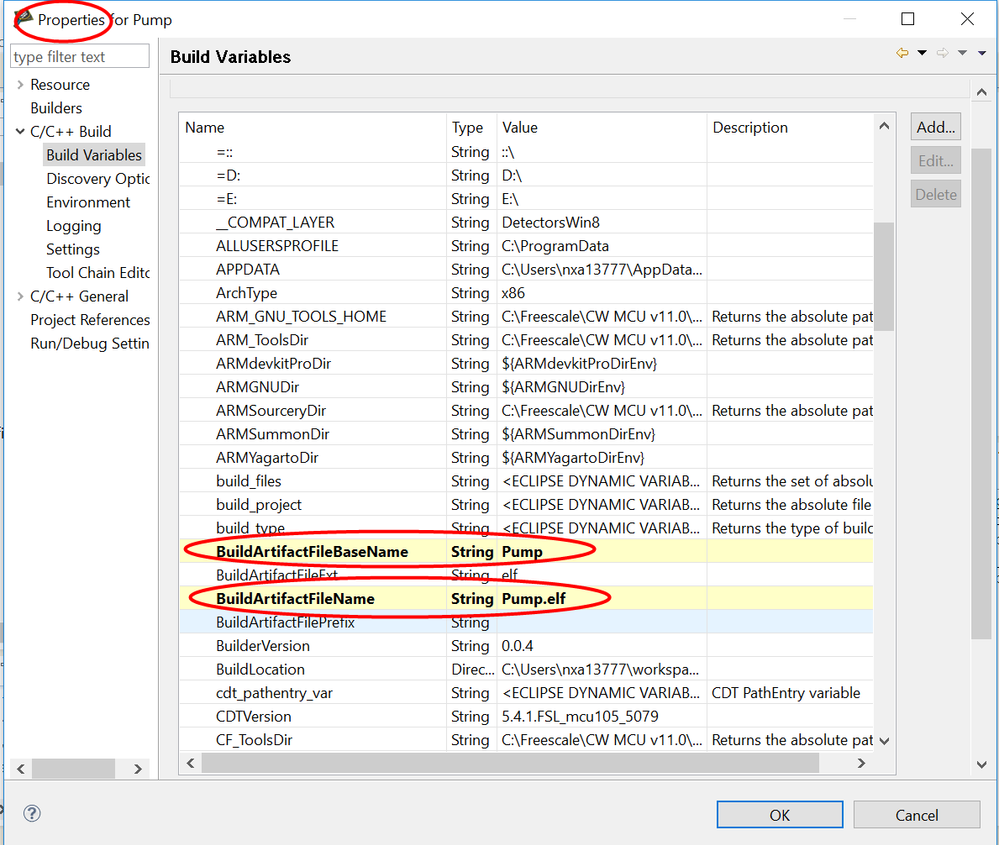Open the Settings page under C/C++ Build

(x=73, y=249)
